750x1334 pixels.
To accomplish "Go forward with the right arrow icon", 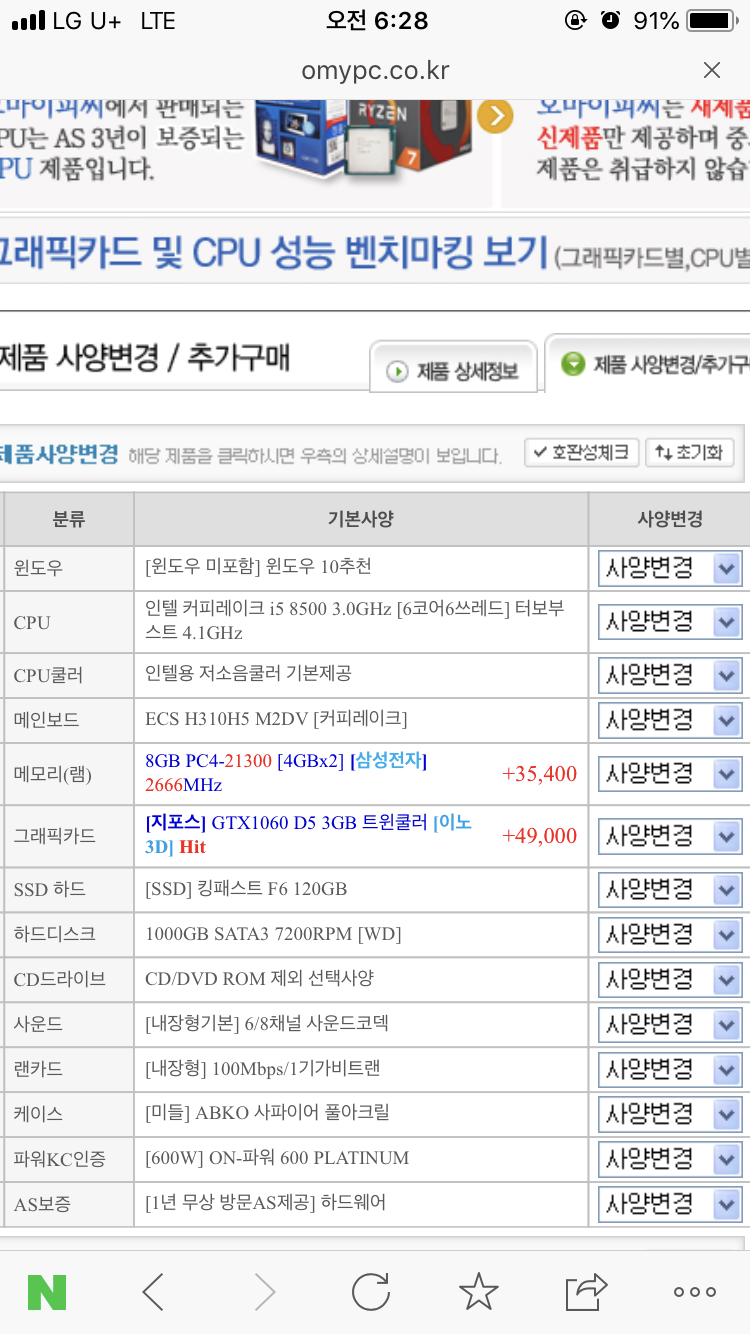I will pyautogui.click(x=264, y=1292).
